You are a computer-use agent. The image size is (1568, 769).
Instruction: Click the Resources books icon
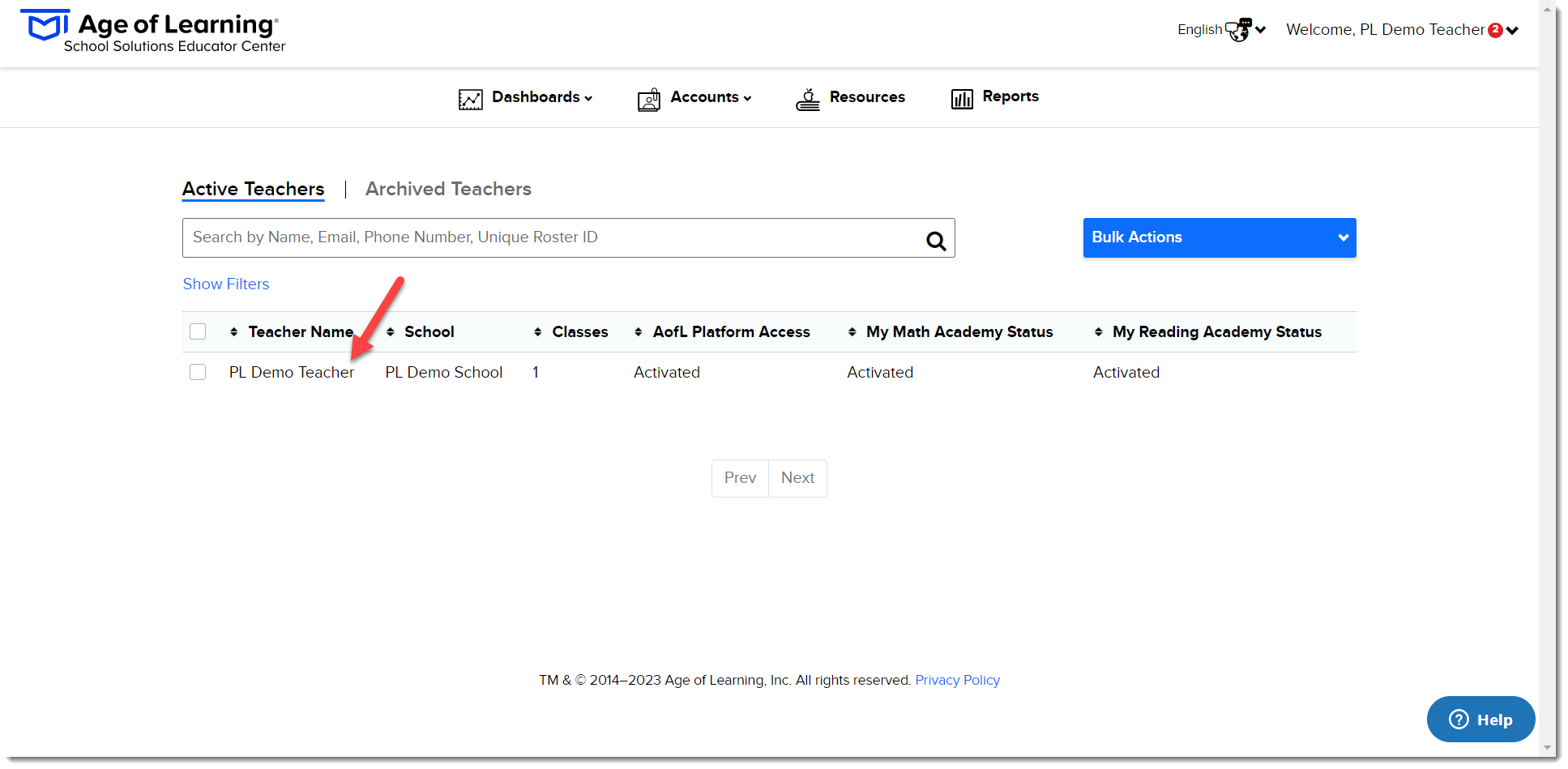808,100
